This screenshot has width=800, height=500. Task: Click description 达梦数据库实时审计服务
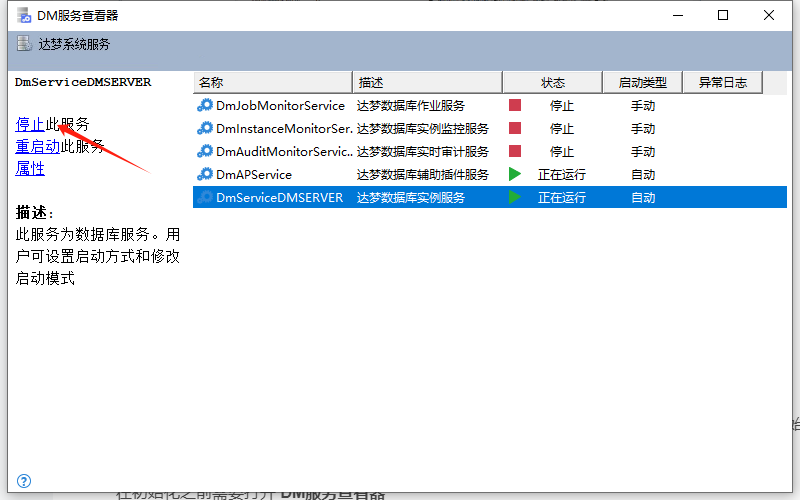422,152
